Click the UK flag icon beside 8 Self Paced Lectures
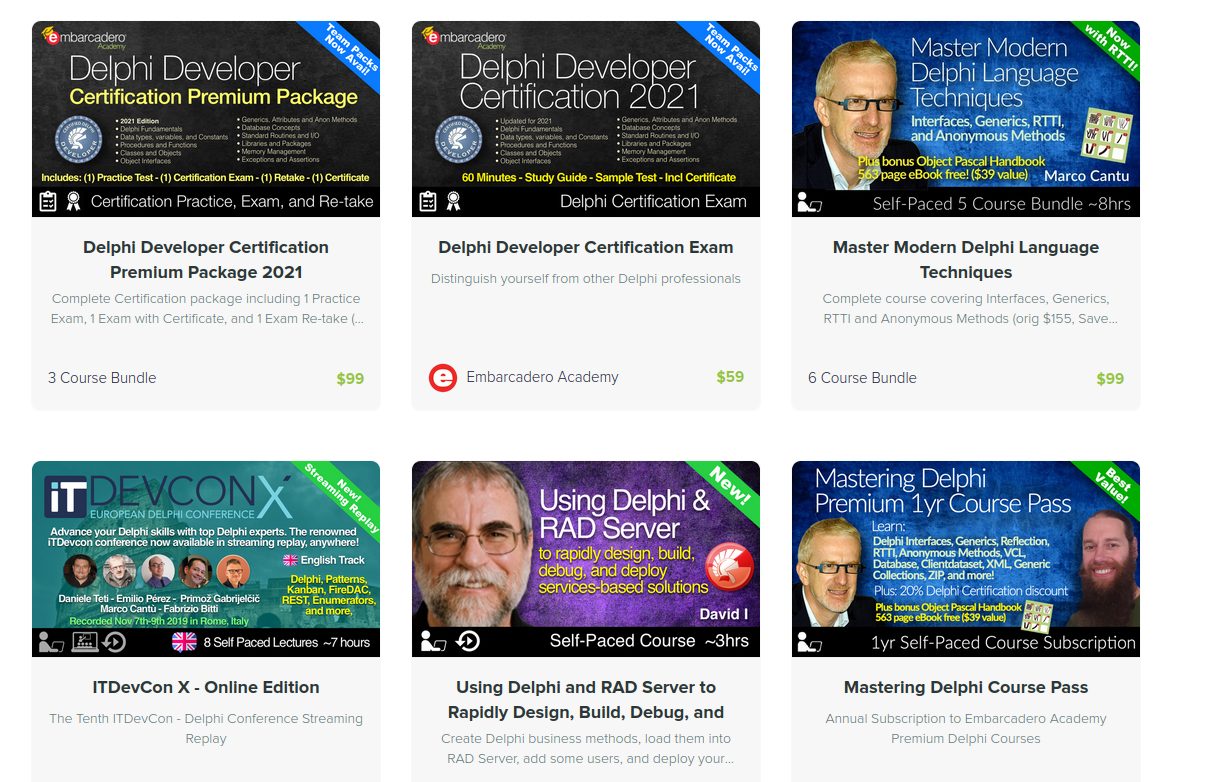Viewport: 1213px width, 782px height. pos(185,642)
